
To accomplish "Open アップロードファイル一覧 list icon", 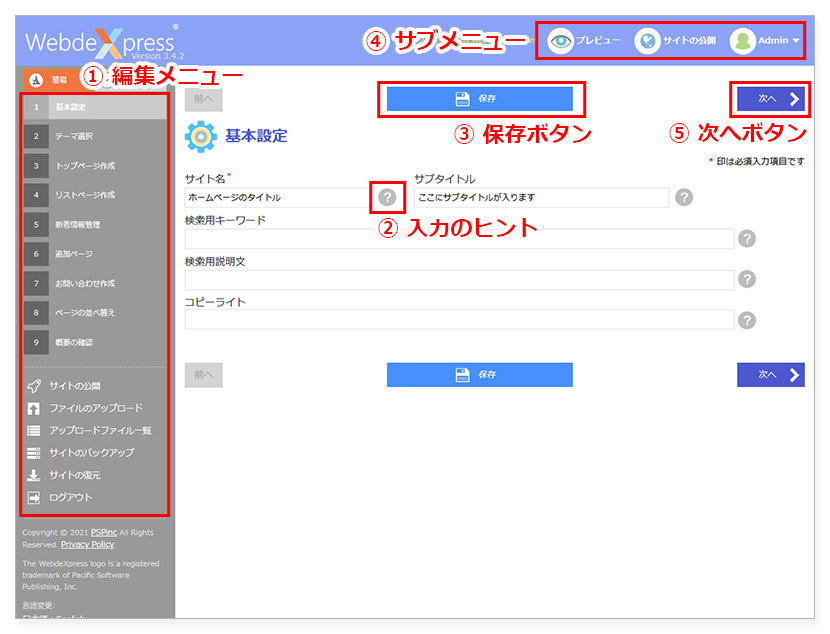I will [x=34, y=430].
